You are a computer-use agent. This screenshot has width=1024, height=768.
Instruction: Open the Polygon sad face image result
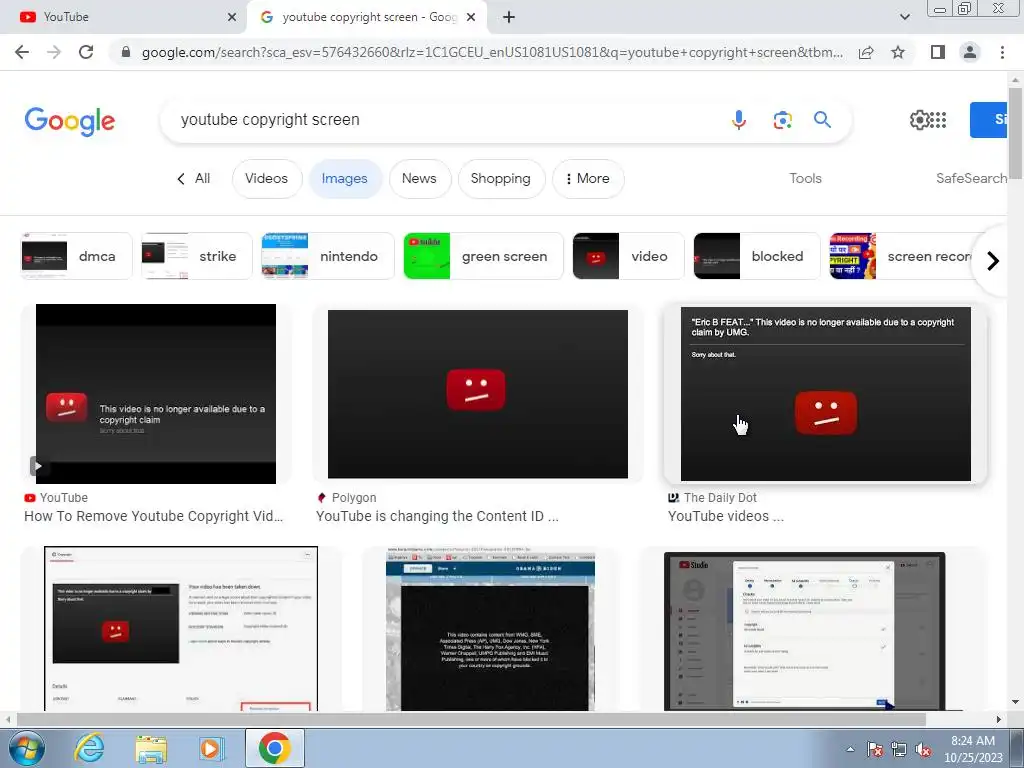click(477, 394)
